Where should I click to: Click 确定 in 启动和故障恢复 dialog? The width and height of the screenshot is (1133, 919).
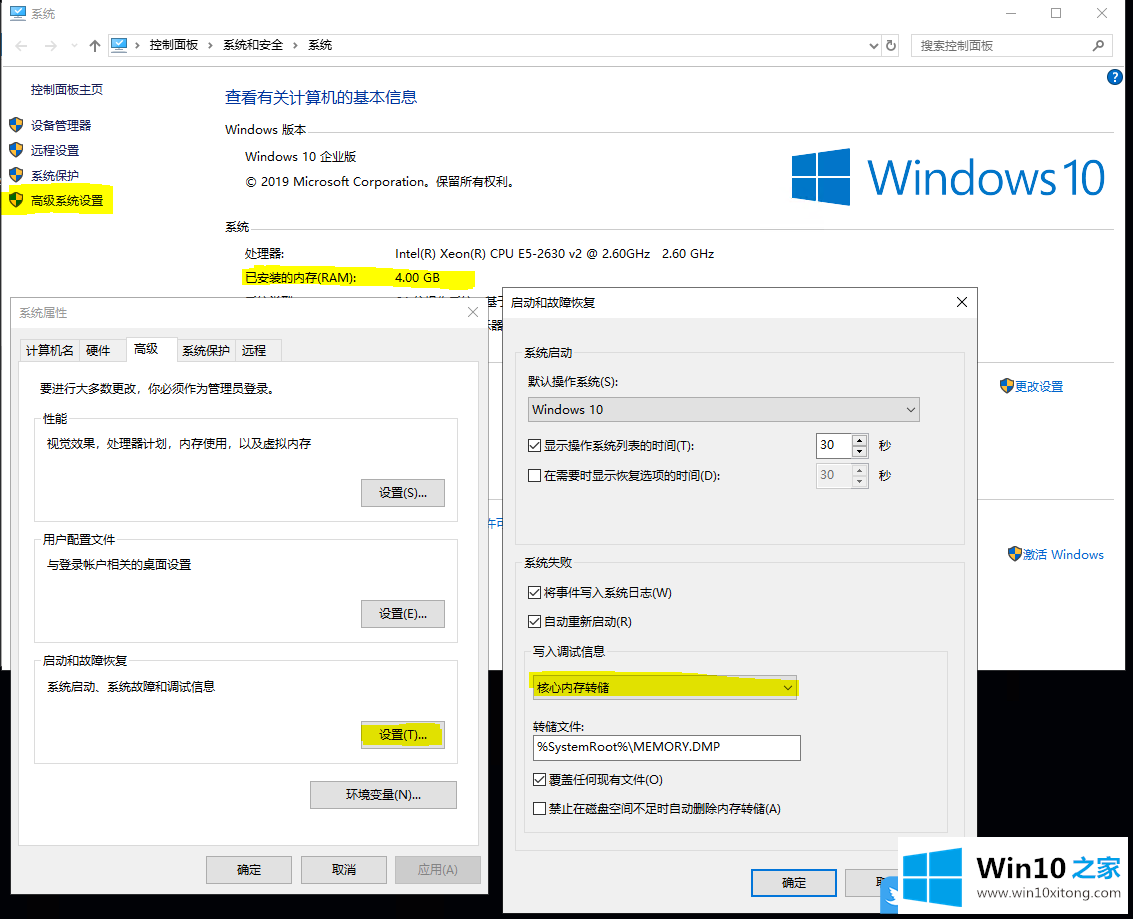(x=793, y=883)
